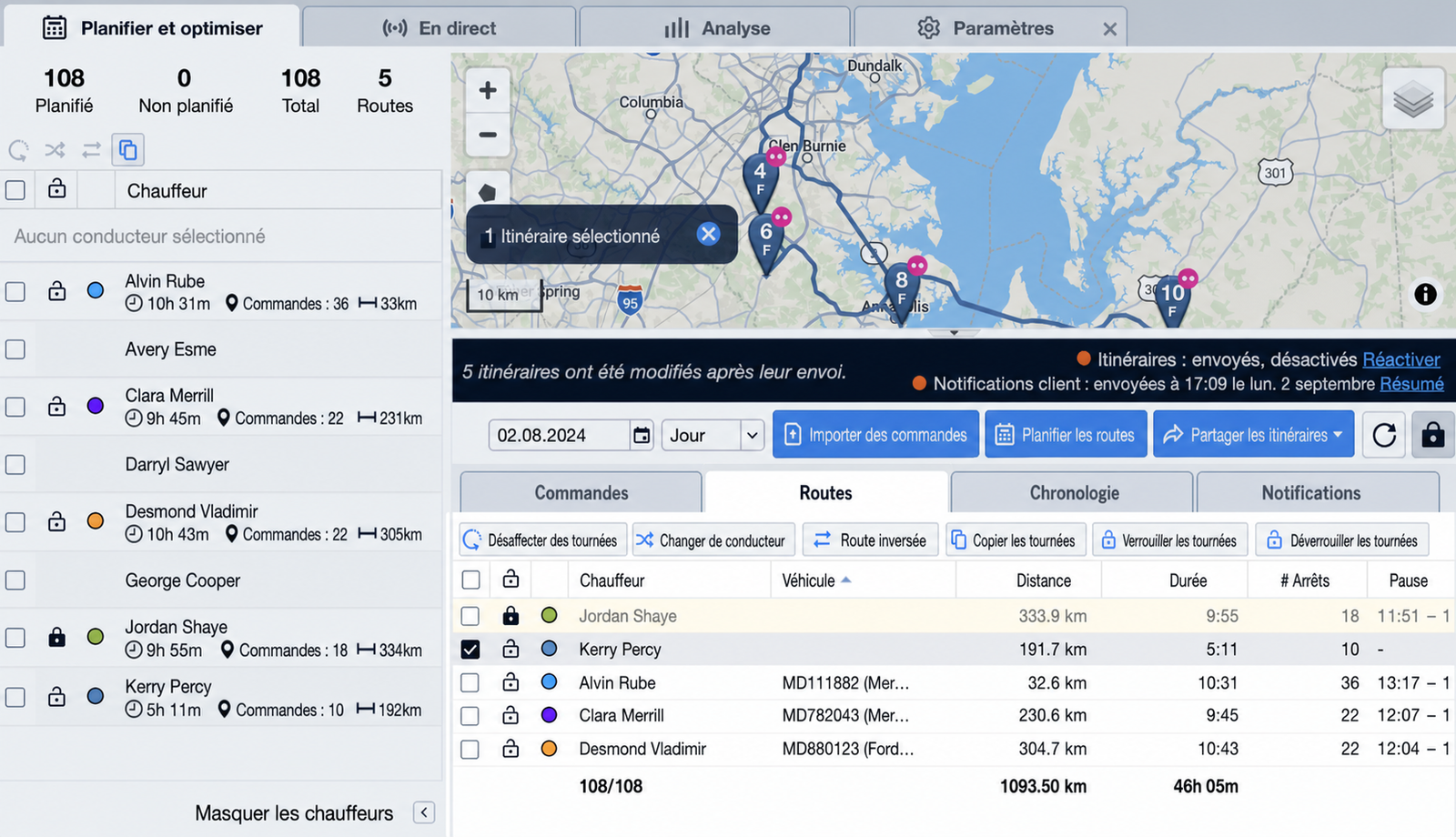Open the Analyse tab
Screen dimensions: 1456x837
click(x=716, y=27)
